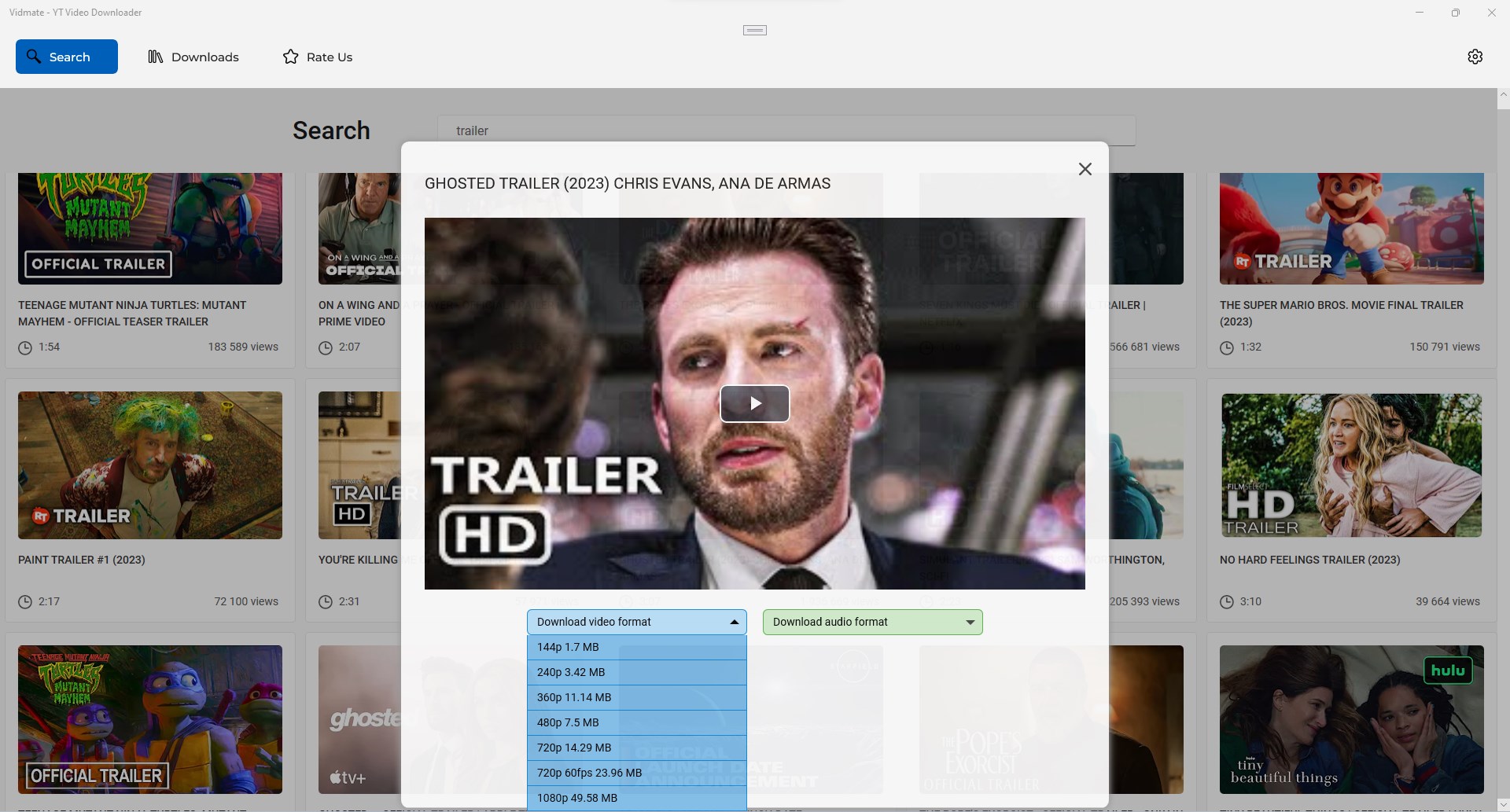Click the drag handle bar at window top
The image size is (1510, 812).
pos(755,30)
